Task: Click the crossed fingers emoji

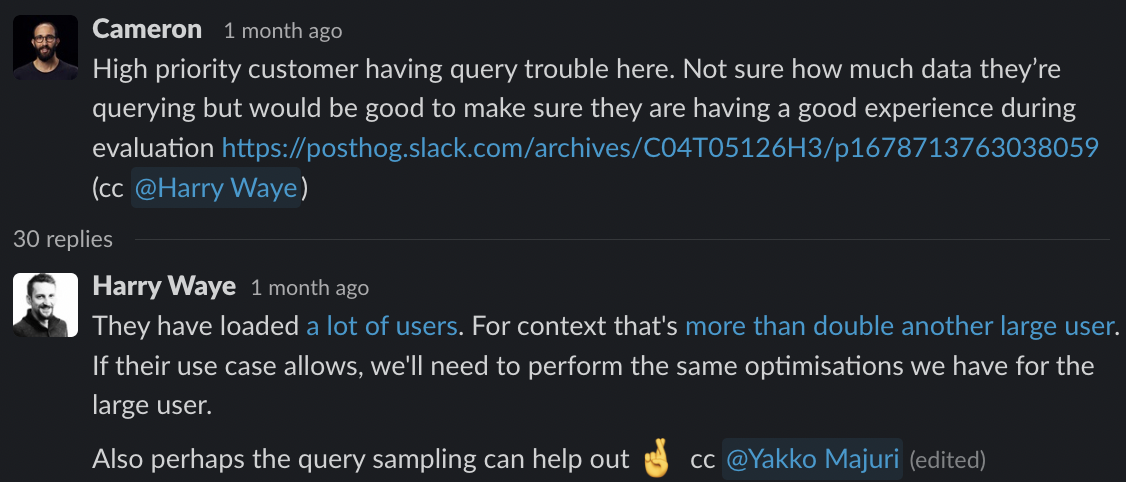Action: click(x=656, y=460)
